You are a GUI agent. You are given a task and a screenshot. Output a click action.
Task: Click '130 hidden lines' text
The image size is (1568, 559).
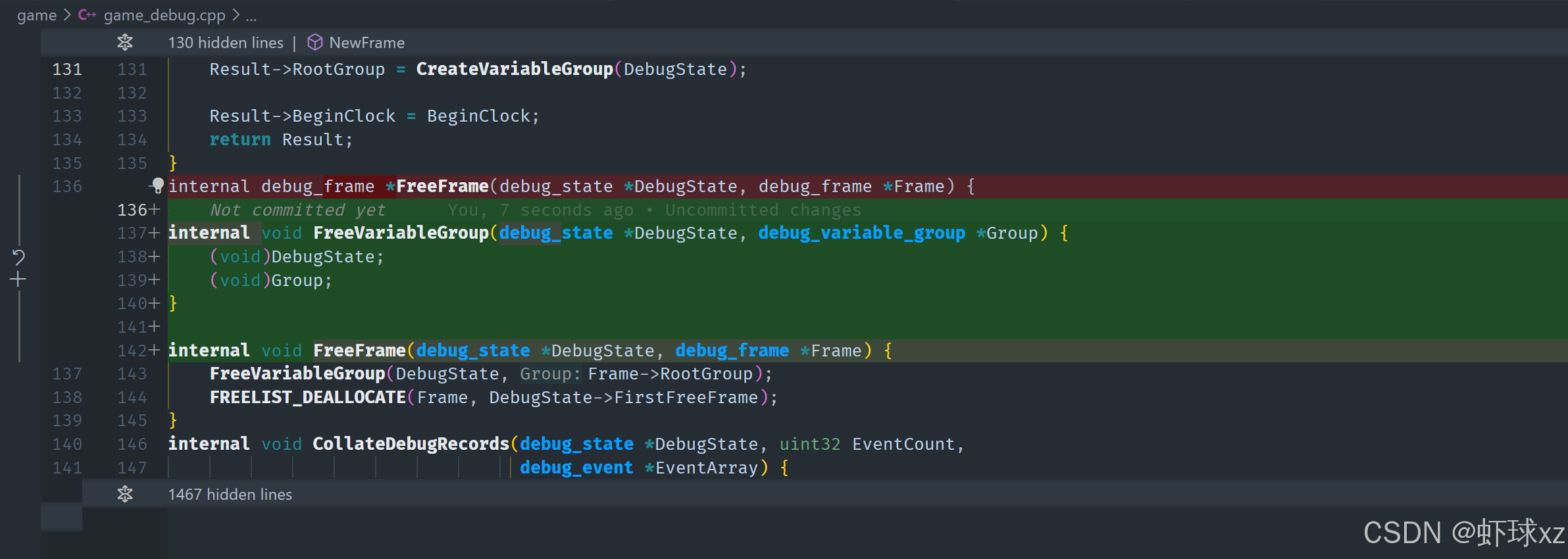226,43
